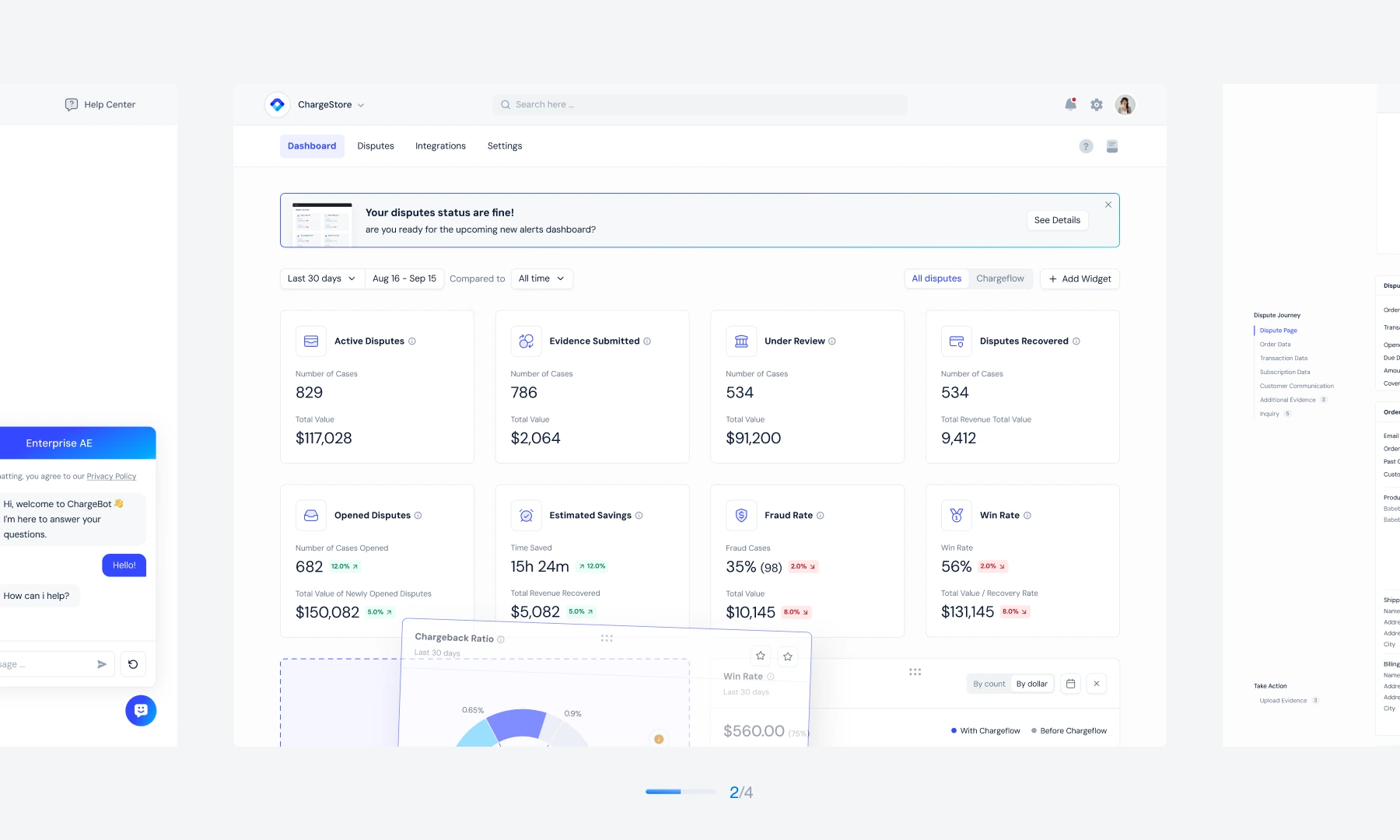Click the ChargeStore logo icon
The height and width of the screenshot is (840, 1400).
(x=277, y=104)
